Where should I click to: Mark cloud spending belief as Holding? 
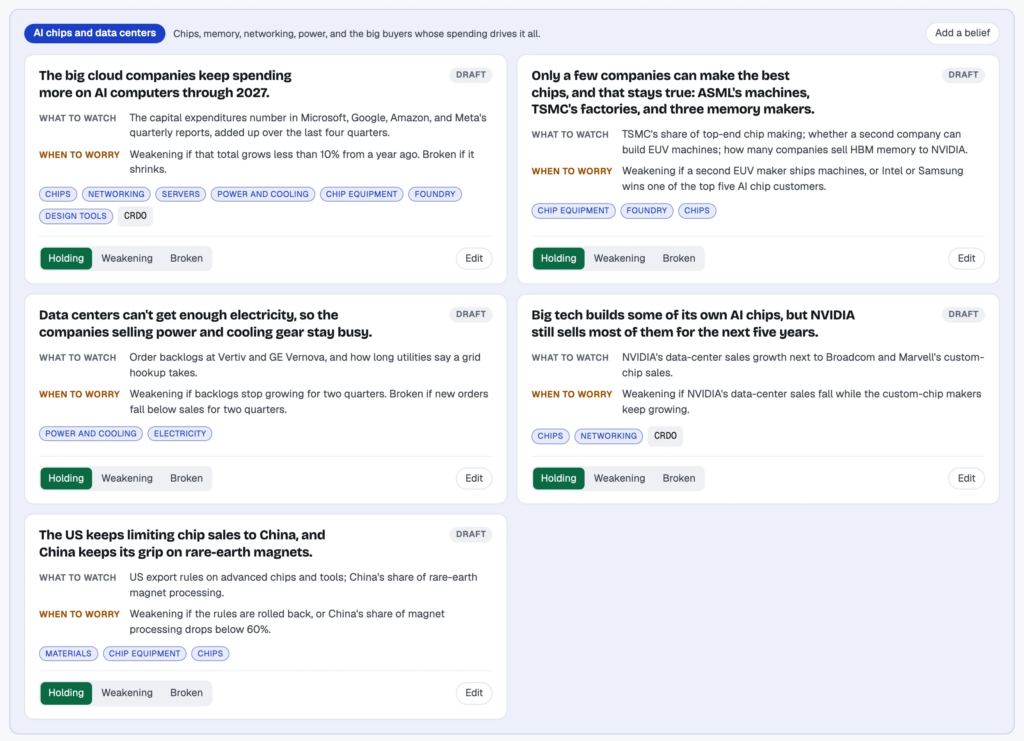click(x=66, y=259)
